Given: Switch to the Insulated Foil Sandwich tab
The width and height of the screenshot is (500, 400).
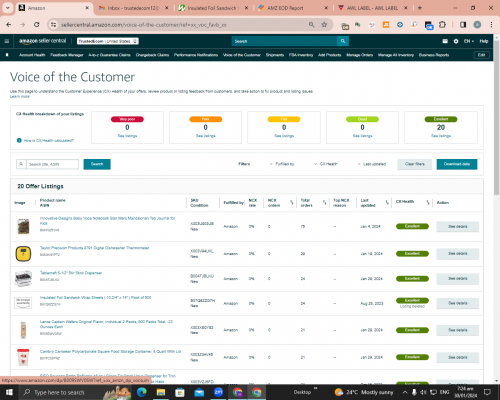Looking at the screenshot, I should point(212,8).
